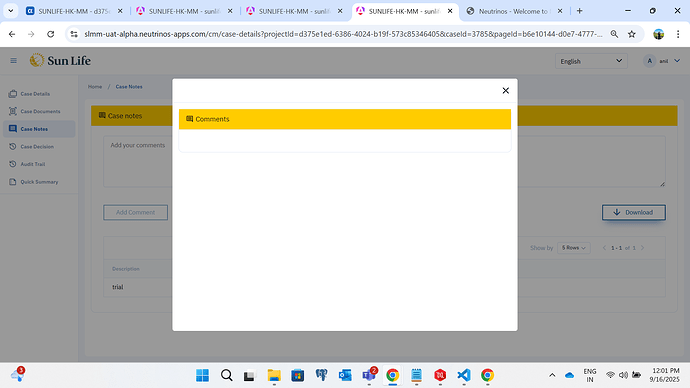Click the URL address bar
Image resolution: width=690 pixels, height=388 pixels.
[x=343, y=34]
